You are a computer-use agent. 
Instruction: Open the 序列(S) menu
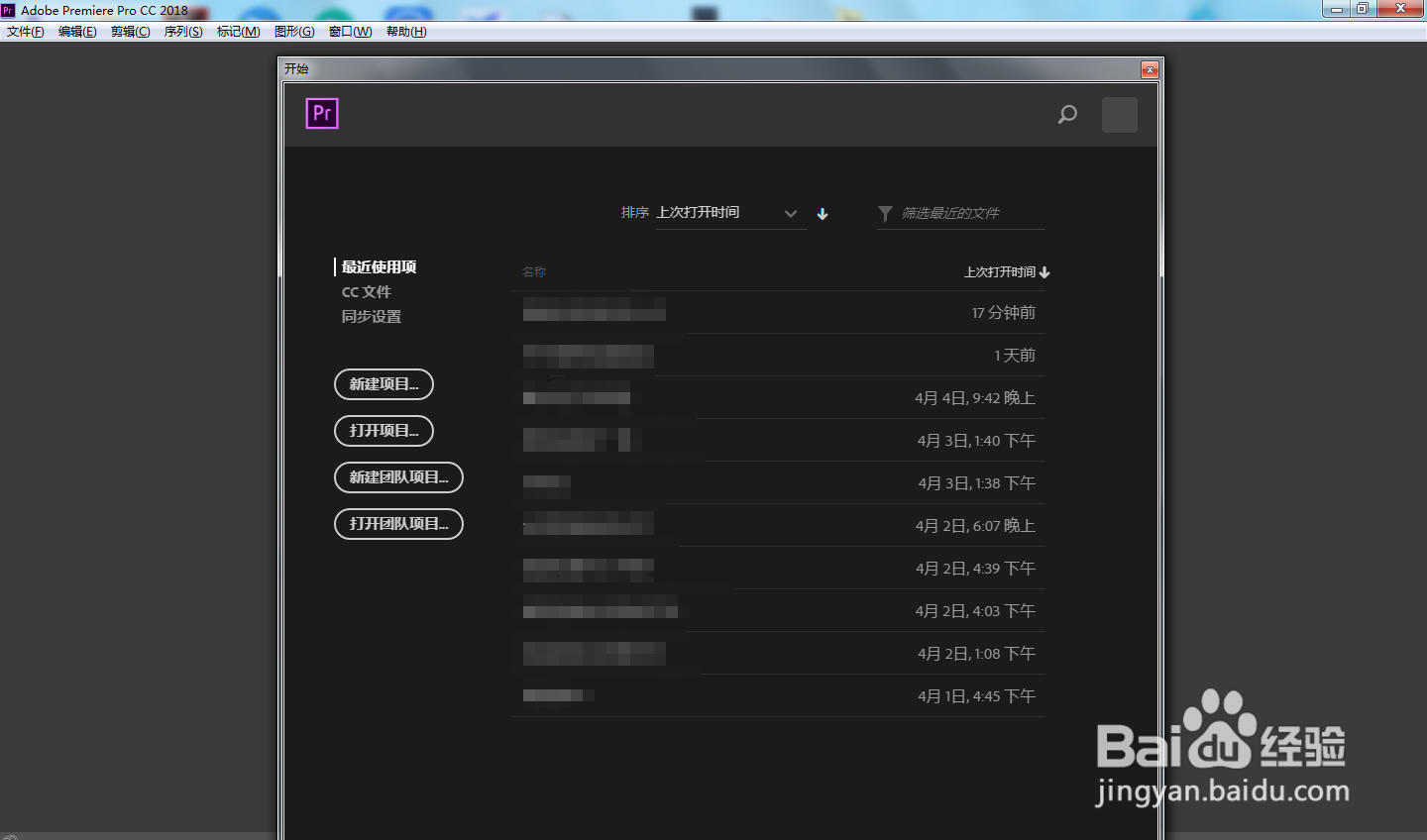click(x=183, y=32)
